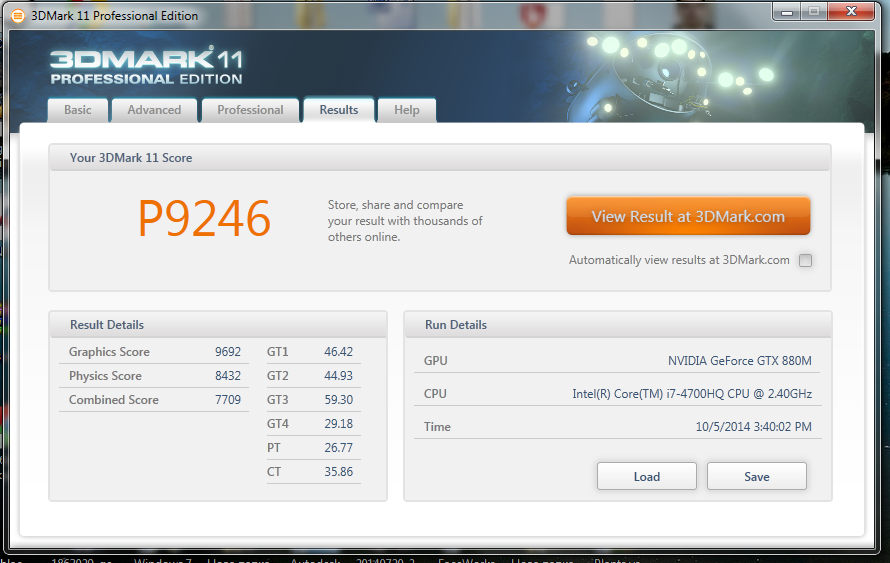This screenshot has height=563, width=890.
Task: Minimize the 3DMark 11 window
Action: pyautogui.click(x=787, y=11)
